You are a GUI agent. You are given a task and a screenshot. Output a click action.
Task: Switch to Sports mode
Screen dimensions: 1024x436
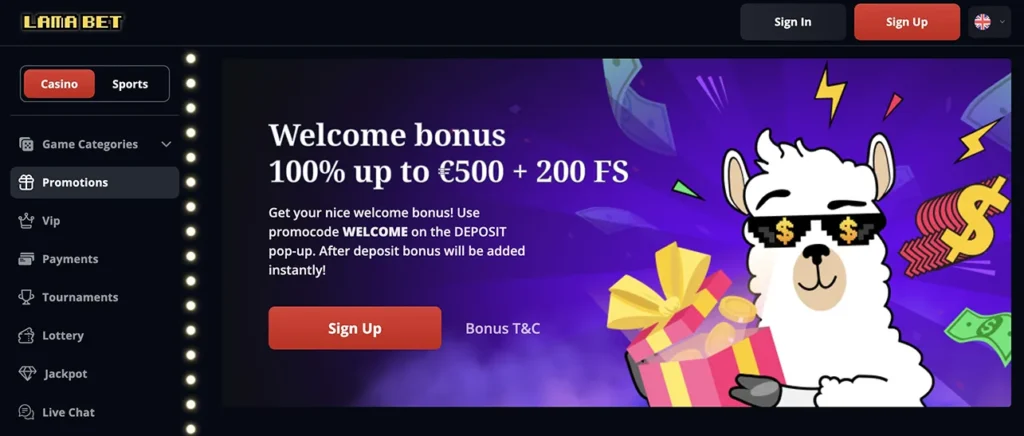(130, 84)
